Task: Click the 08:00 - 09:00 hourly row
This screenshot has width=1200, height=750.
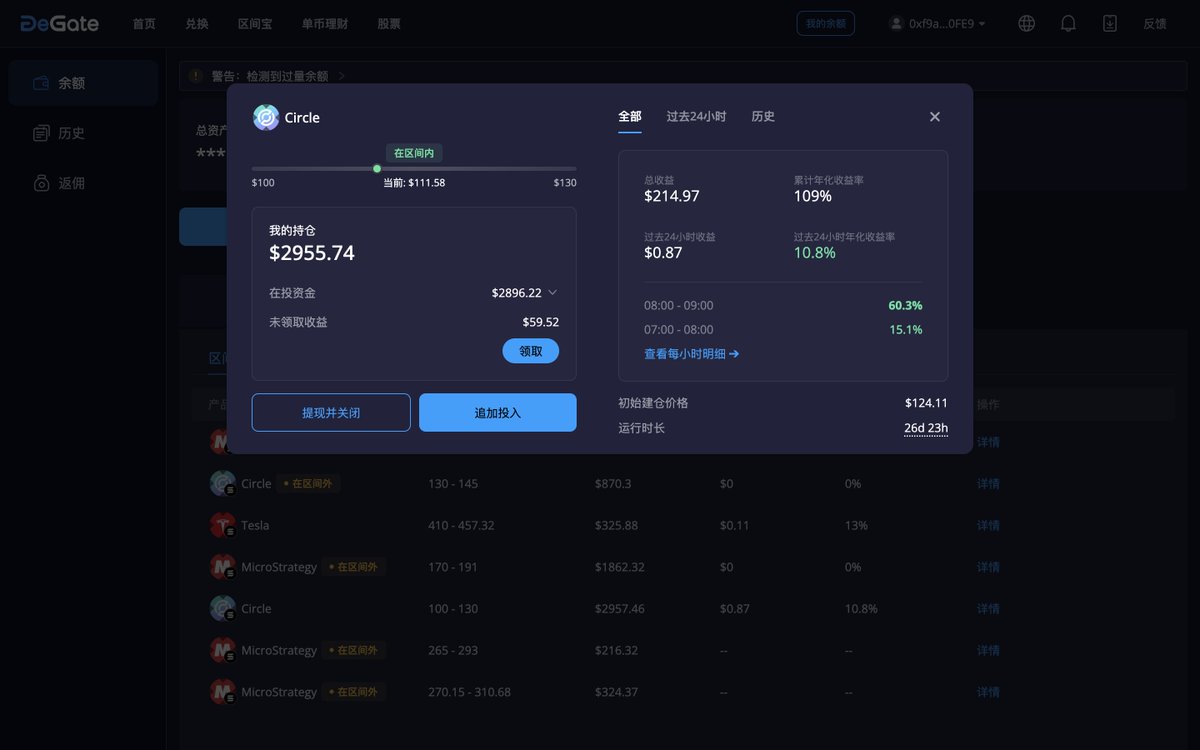Action: coord(783,305)
